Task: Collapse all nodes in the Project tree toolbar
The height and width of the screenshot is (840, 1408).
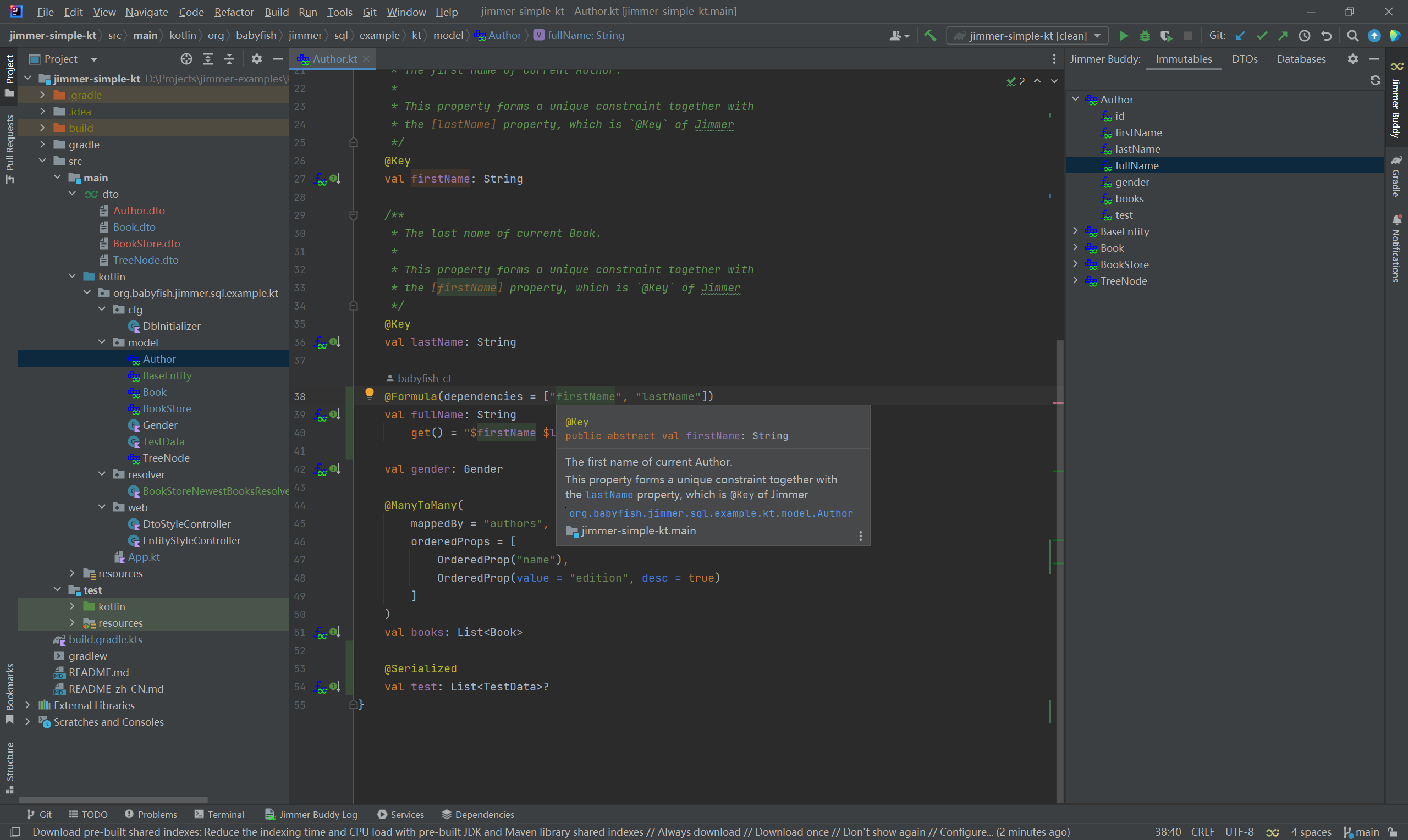Action: tap(229, 59)
